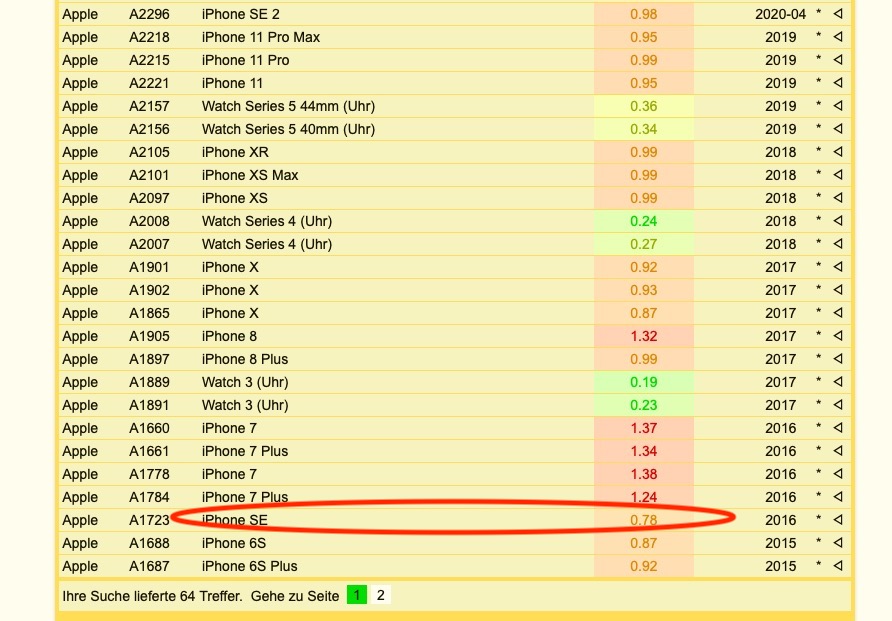892x621 pixels.
Task: Click year 2015 in iPhone 6S row
Action: tap(780, 543)
